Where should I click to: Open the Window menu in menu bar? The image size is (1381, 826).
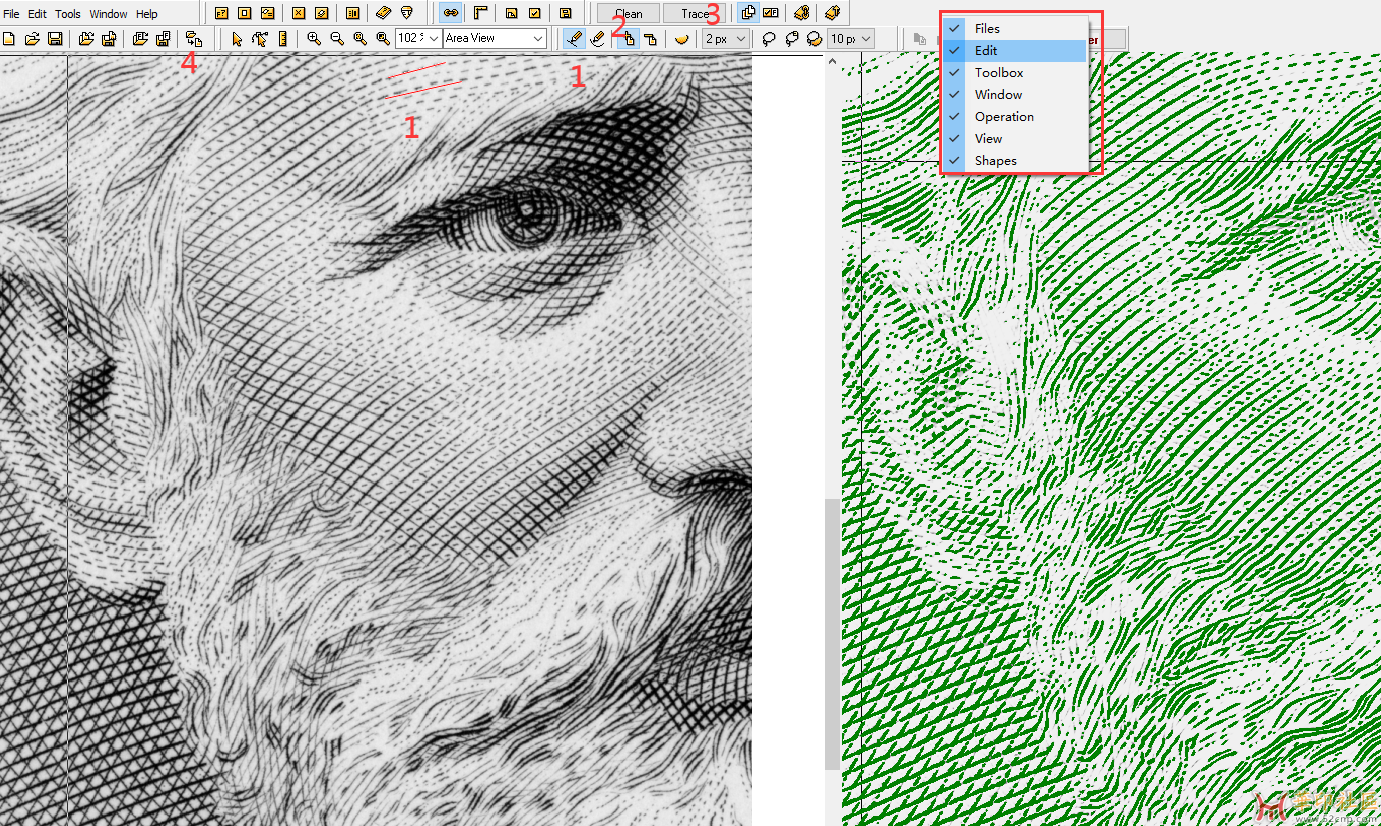point(108,14)
